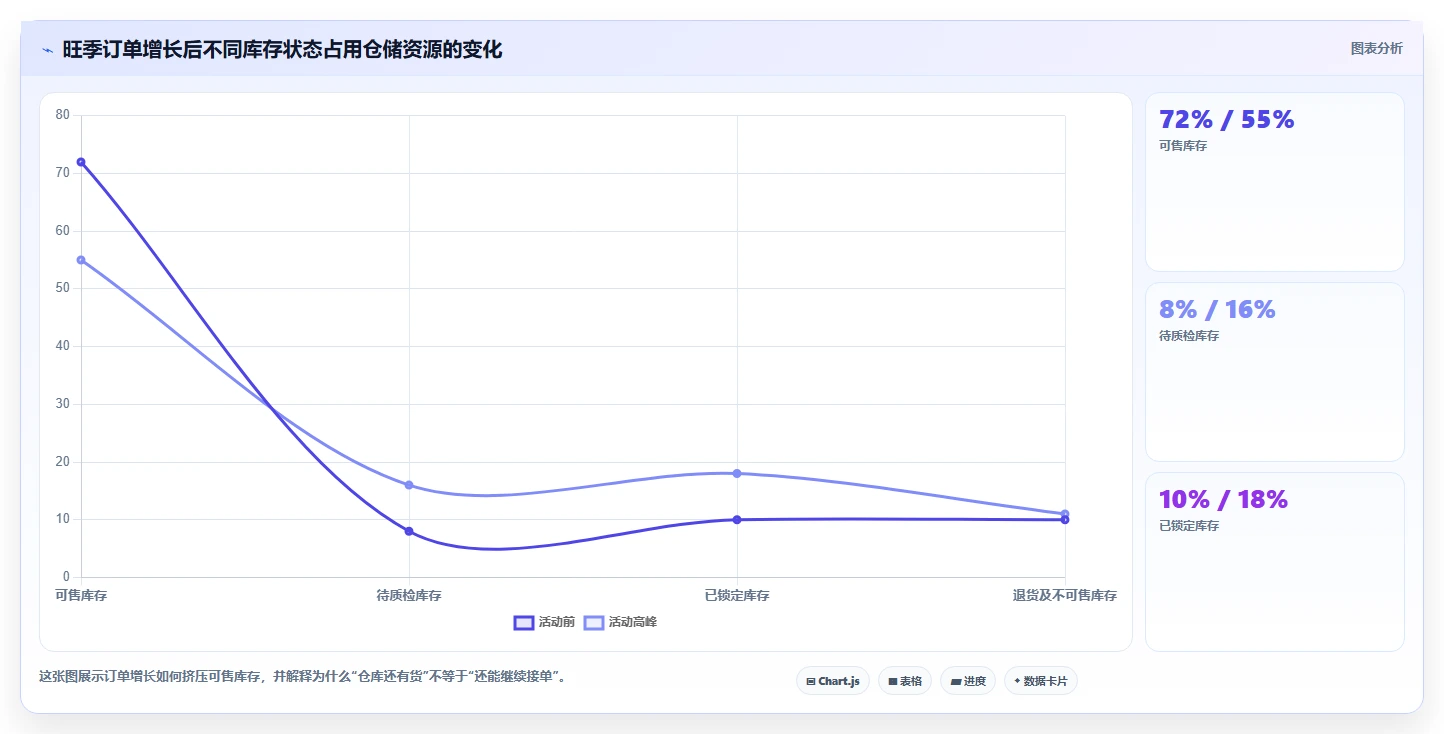The height and width of the screenshot is (734, 1444).
Task: Click the 活动高峰 point for 退货及不可售库存
Action: (x=1065, y=513)
